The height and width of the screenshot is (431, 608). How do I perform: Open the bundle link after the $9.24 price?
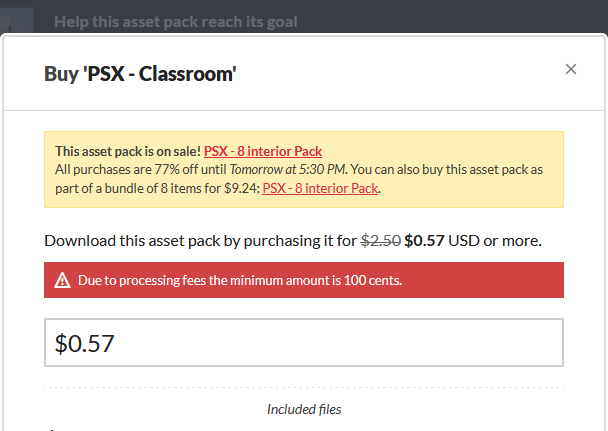320,187
